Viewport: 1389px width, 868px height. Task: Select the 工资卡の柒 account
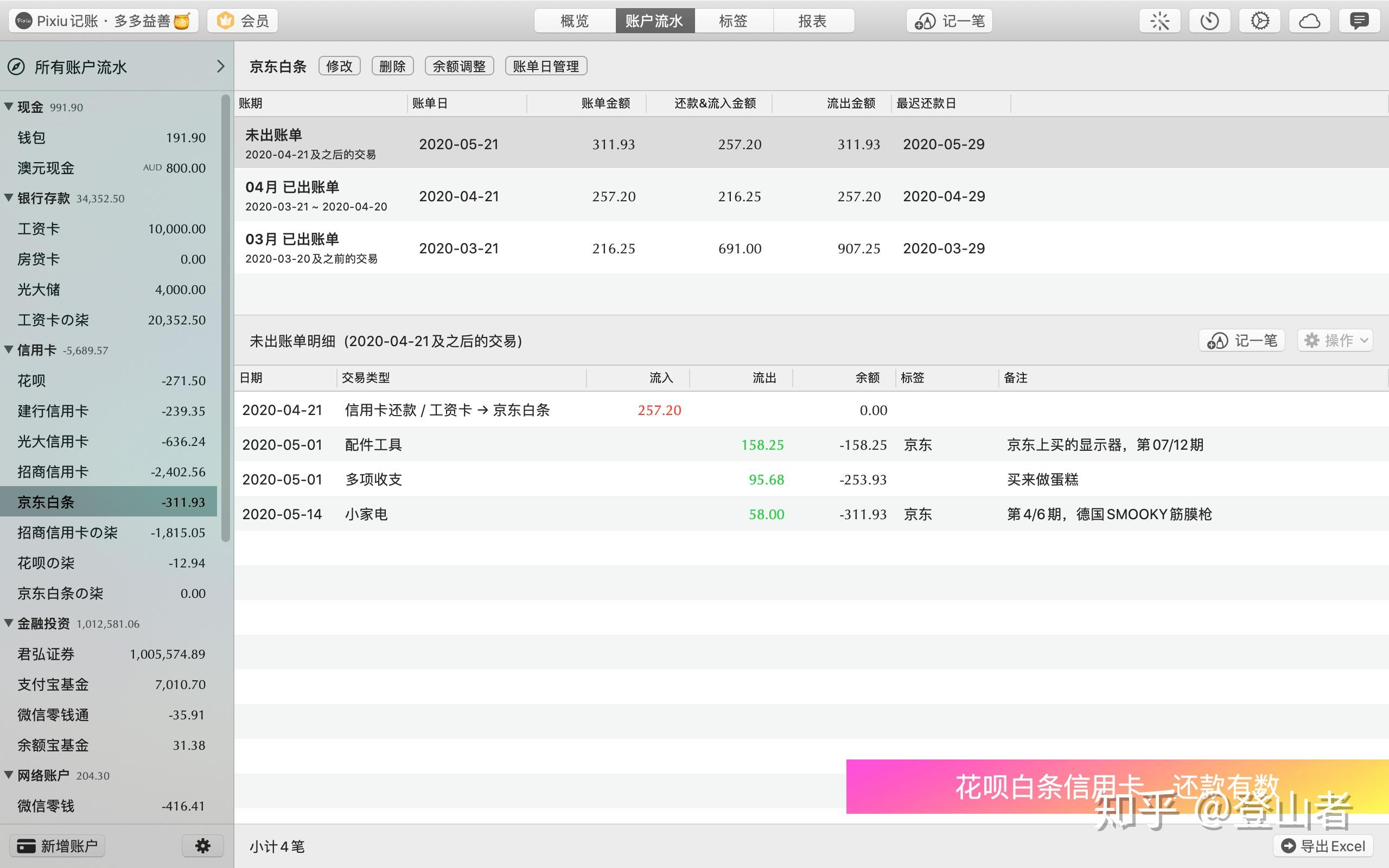(x=109, y=320)
